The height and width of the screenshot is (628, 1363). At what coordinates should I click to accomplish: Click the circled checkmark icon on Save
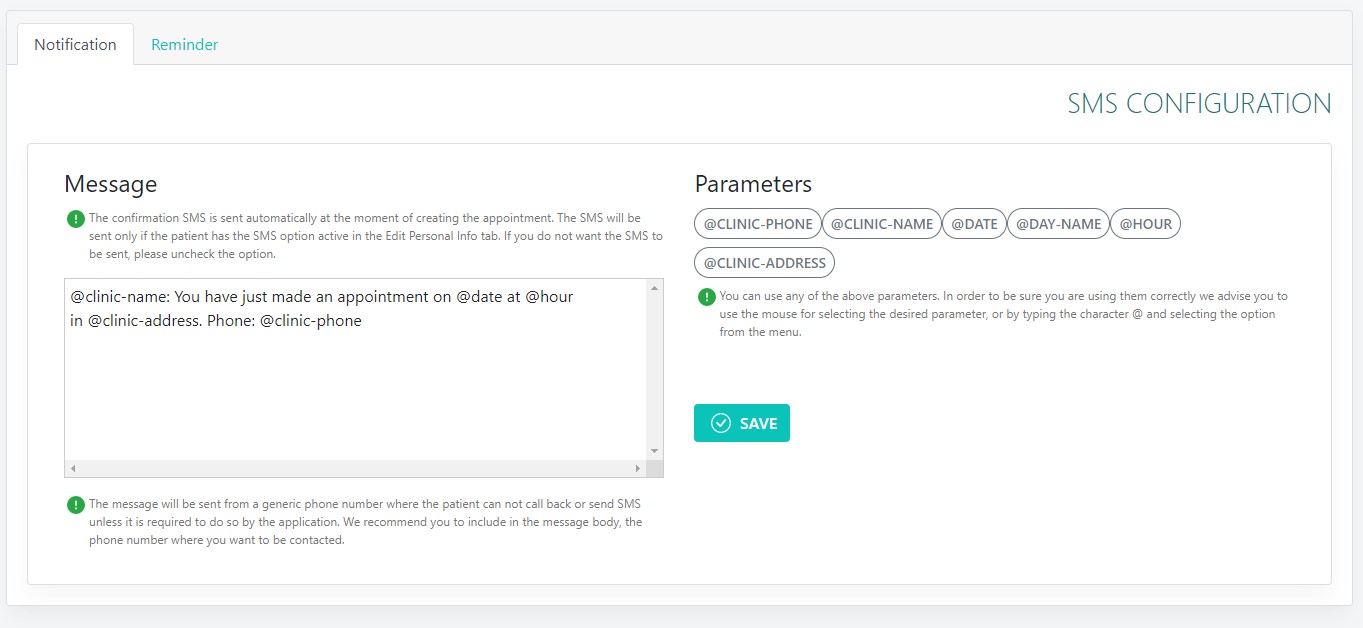coord(720,423)
